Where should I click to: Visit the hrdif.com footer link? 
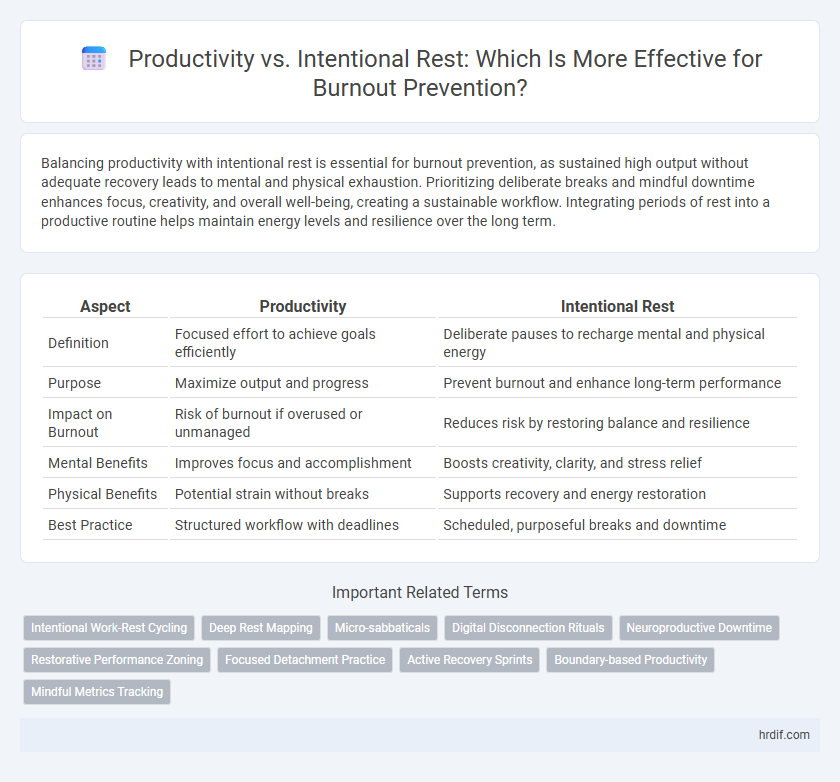[784, 735]
